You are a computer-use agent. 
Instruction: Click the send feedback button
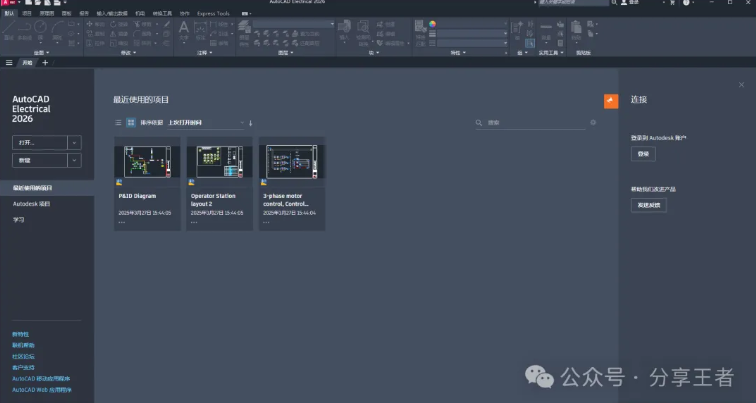[x=649, y=205]
